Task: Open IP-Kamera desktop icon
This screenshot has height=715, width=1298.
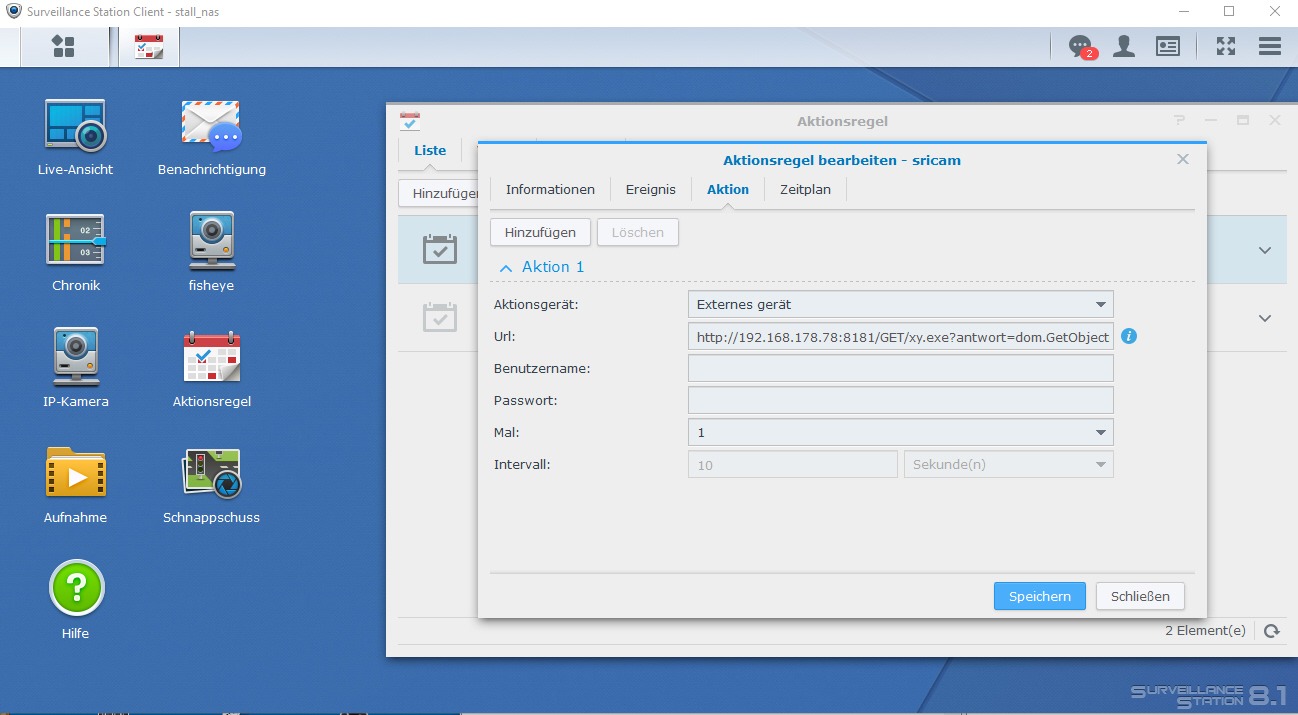Action: point(76,368)
